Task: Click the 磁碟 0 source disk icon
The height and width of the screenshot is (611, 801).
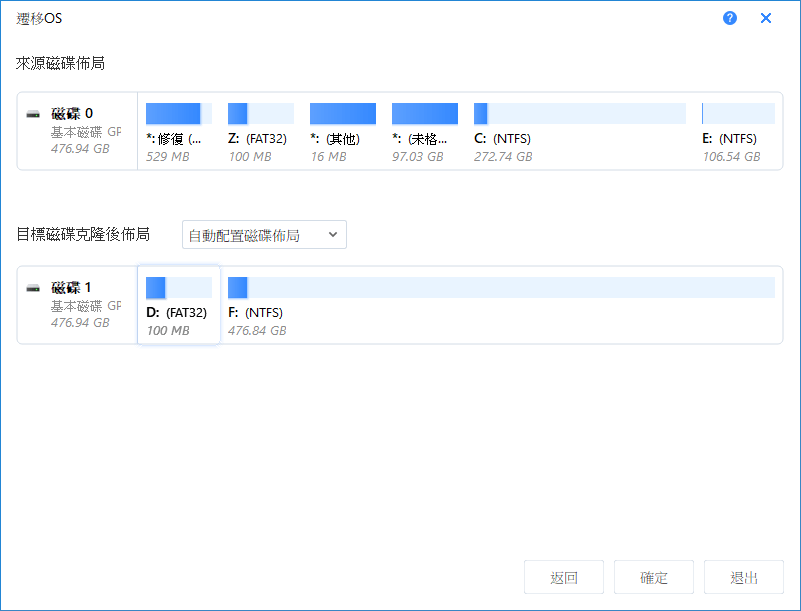Action: click(x=34, y=114)
